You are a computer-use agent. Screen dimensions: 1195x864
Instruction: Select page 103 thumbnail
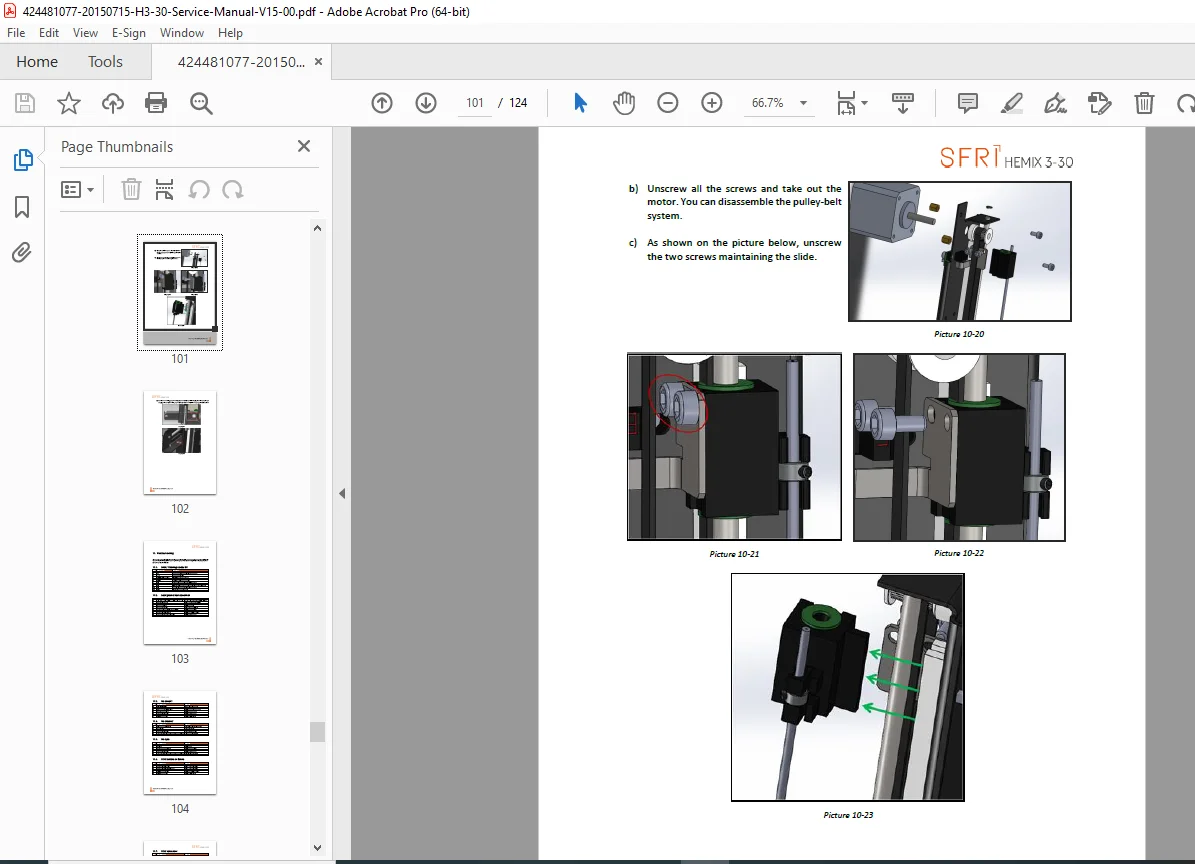pos(180,593)
